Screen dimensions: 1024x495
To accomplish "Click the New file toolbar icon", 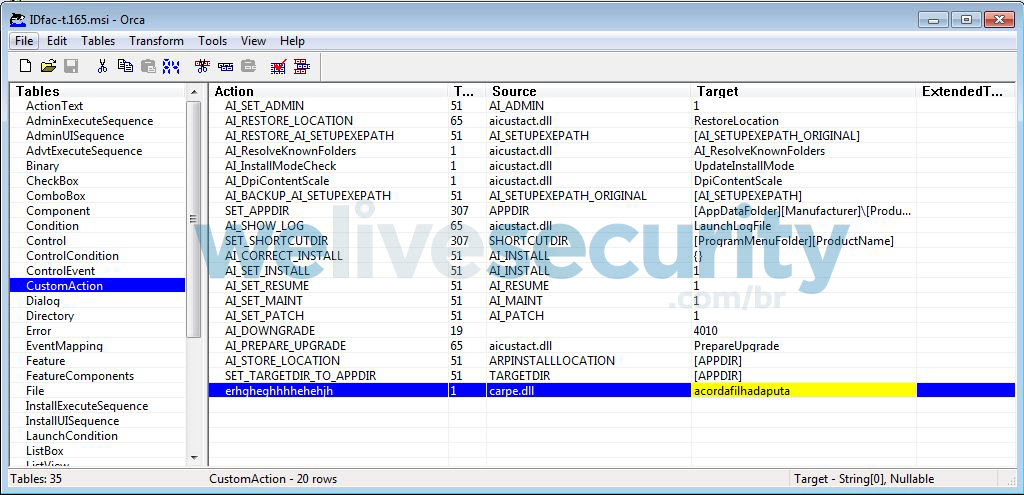I will pyautogui.click(x=25, y=66).
